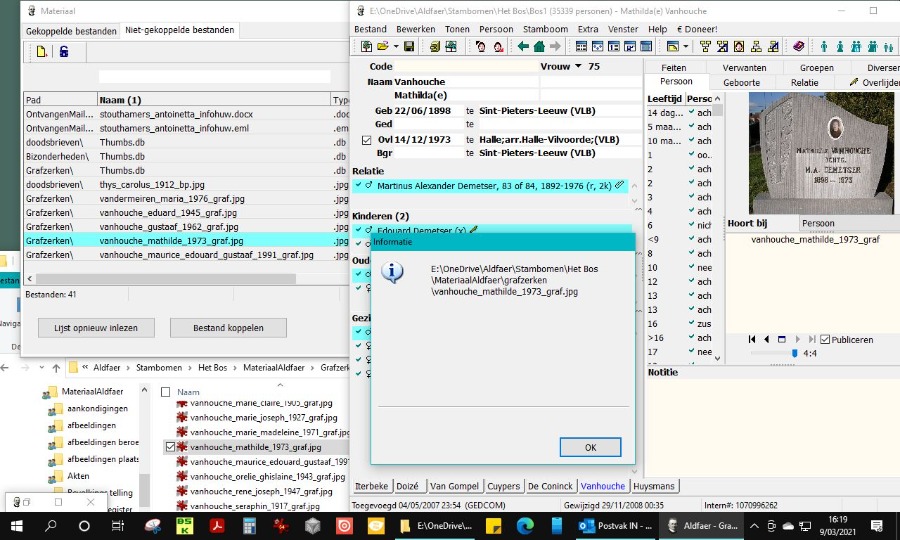900x540 pixels.
Task: Jump to first image in media viewer
Action: pos(753,339)
